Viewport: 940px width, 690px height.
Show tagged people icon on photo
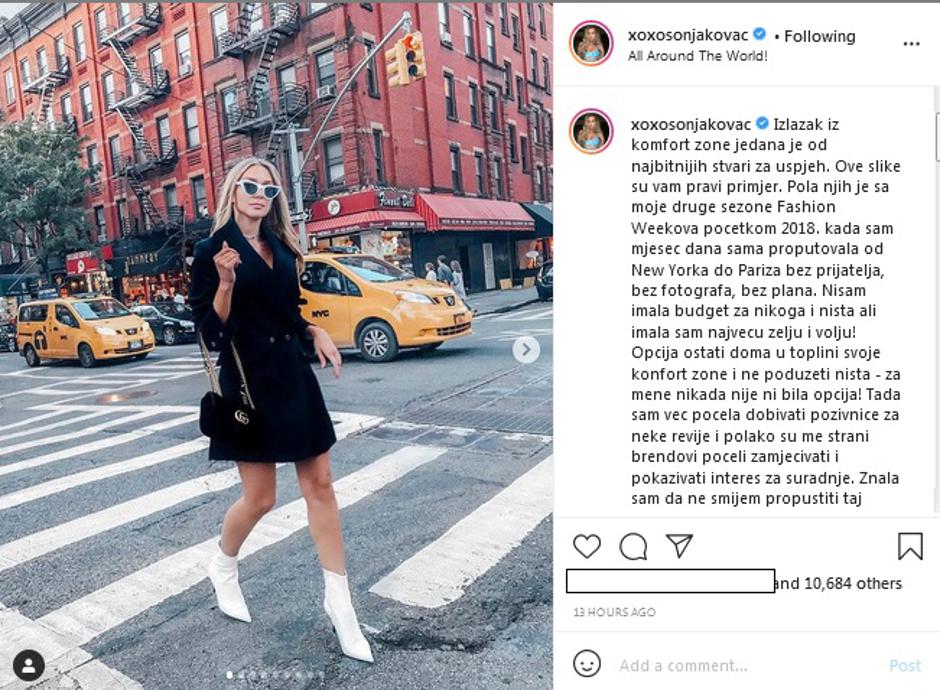pyautogui.click(x=28, y=665)
